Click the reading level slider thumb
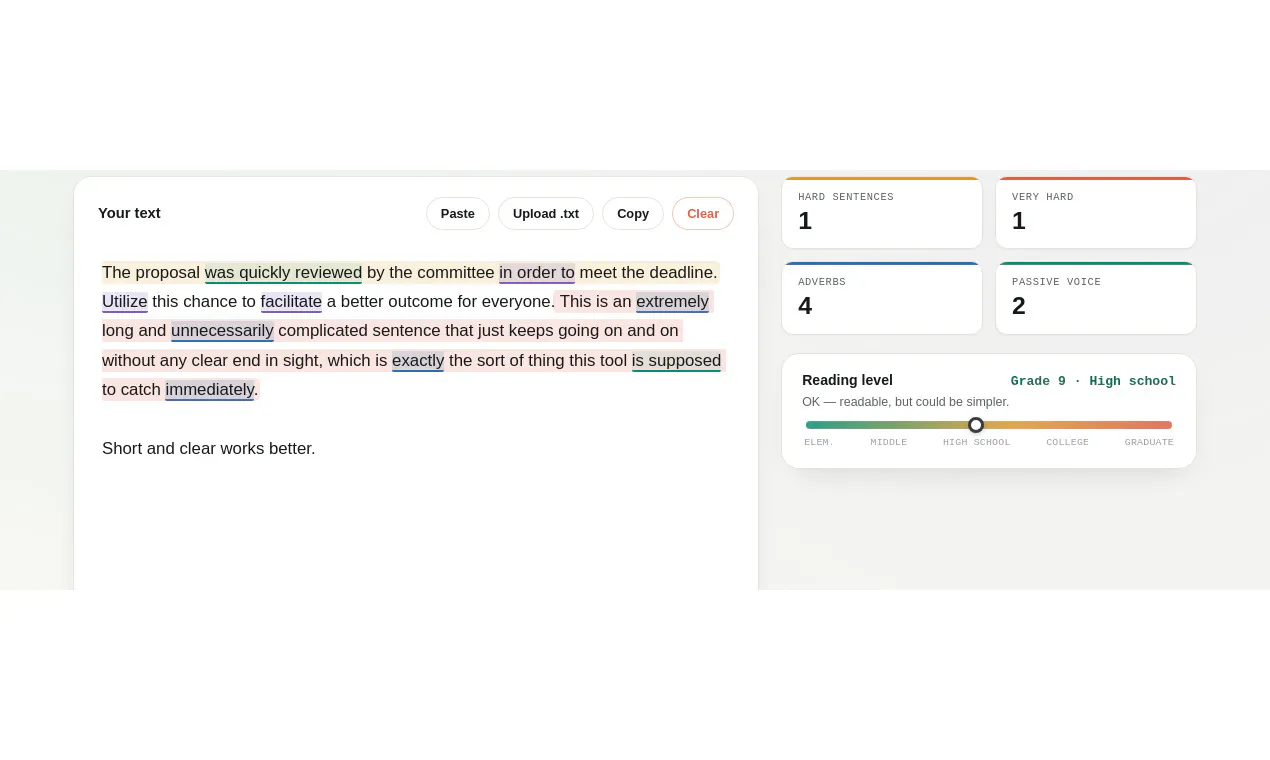The width and height of the screenshot is (1270, 760). tap(976, 425)
